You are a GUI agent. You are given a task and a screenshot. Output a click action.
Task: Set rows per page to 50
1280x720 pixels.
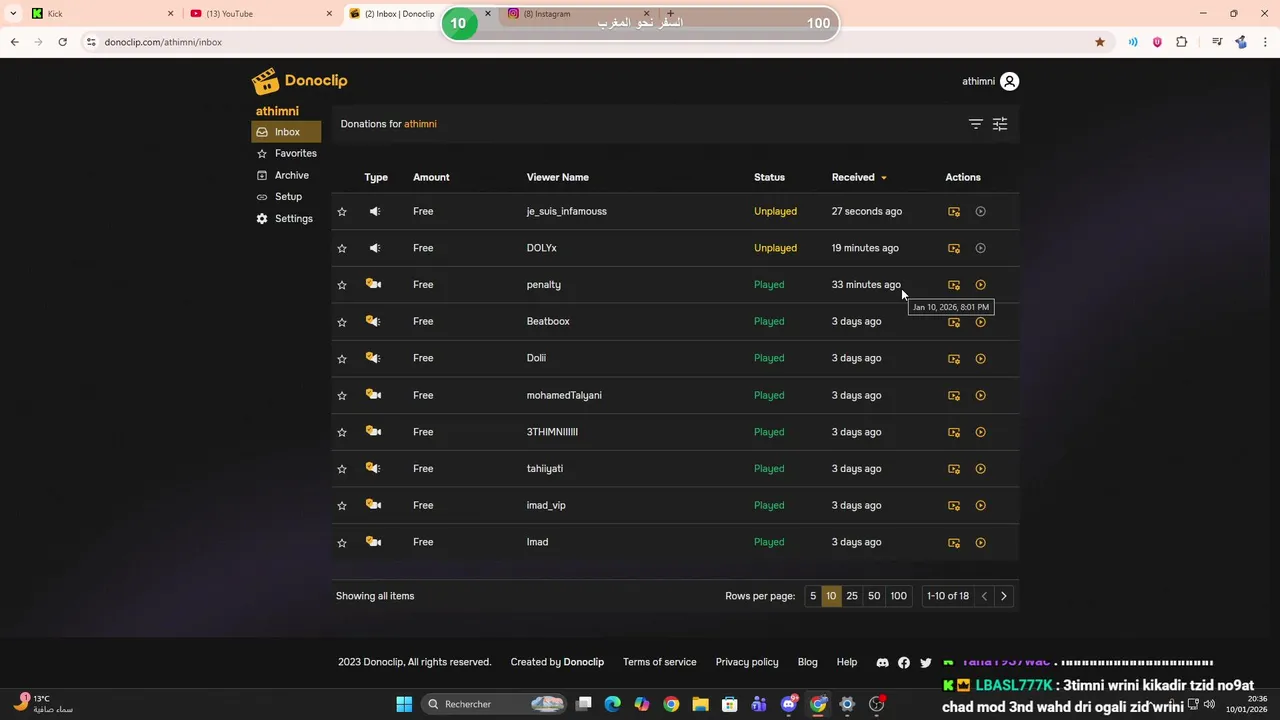[x=874, y=596]
